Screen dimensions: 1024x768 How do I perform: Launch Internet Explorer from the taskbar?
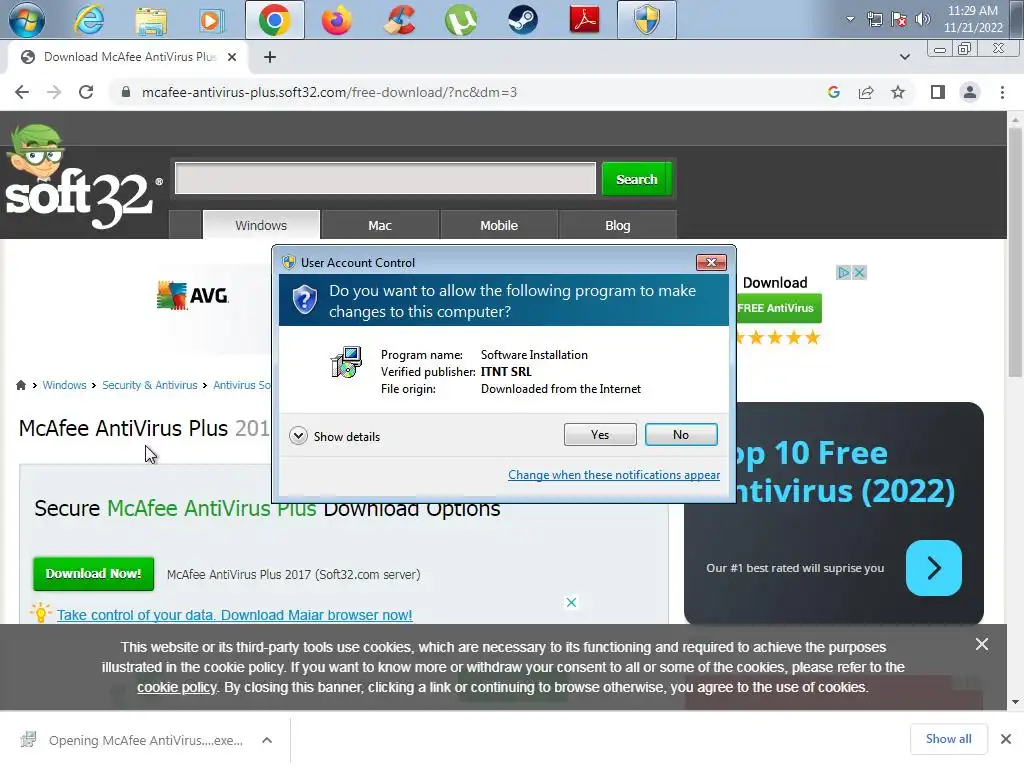pos(88,20)
